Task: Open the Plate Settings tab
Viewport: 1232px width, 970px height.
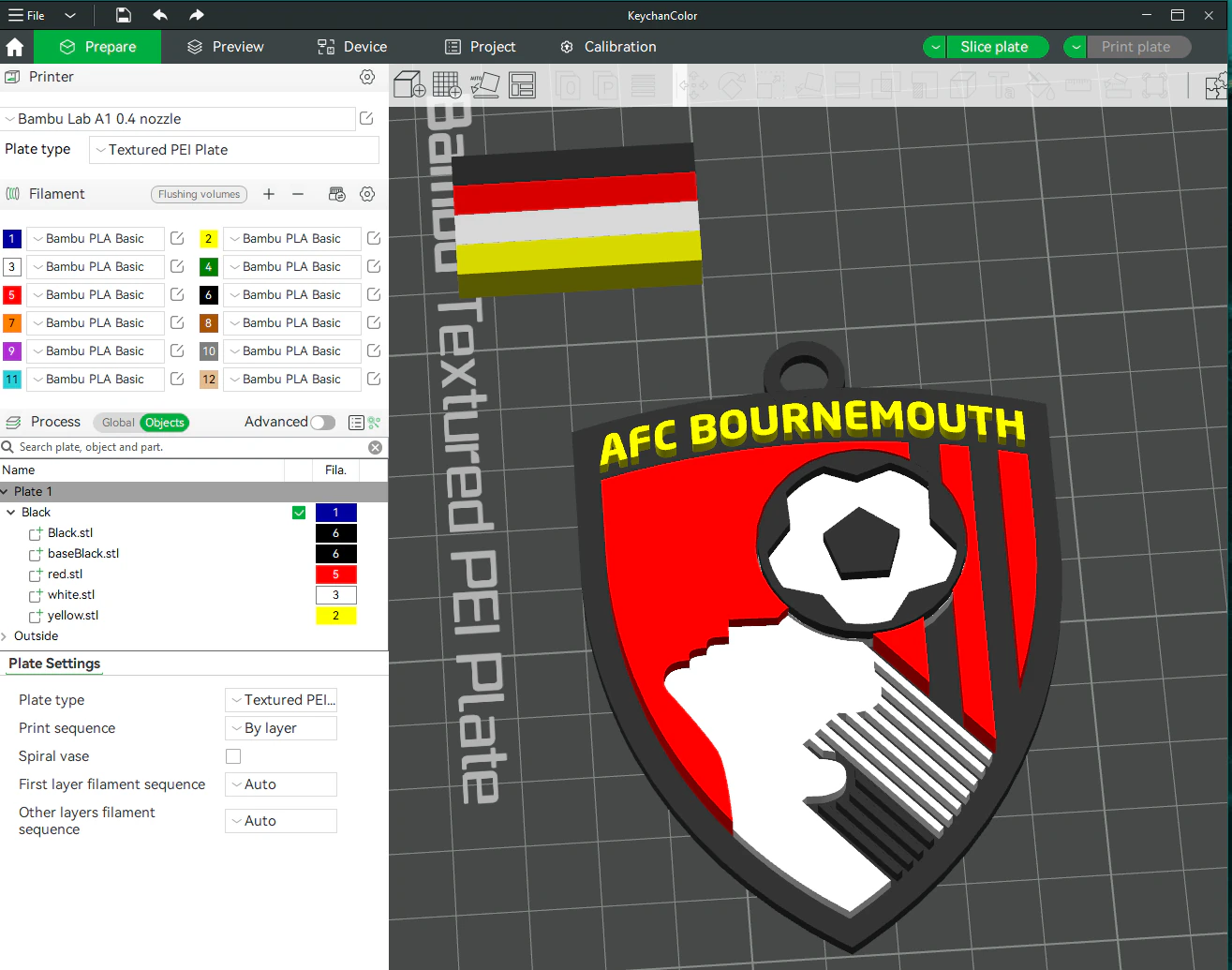Action: pos(54,664)
